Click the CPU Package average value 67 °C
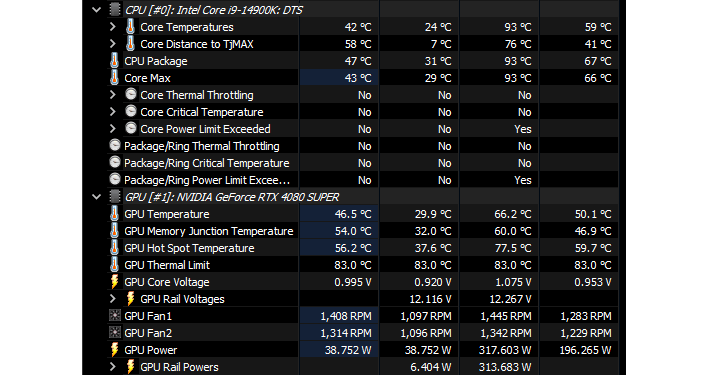Viewport: 708px width, 375px height. click(x=598, y=61)
